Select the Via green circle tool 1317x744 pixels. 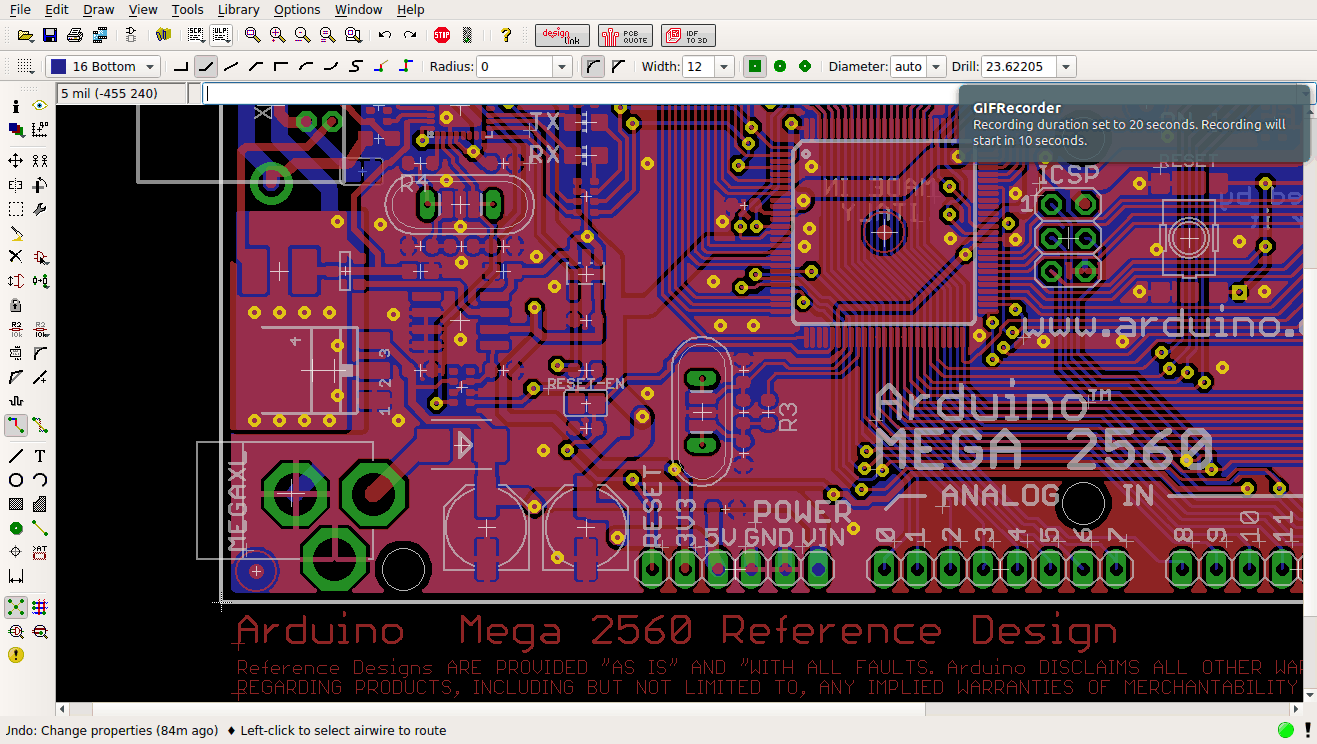point(16,528)
